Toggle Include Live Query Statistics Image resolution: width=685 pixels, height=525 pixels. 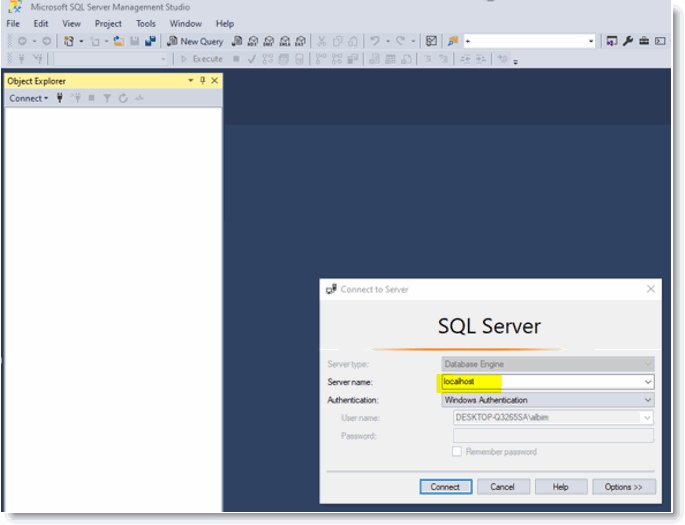[337, 59]
